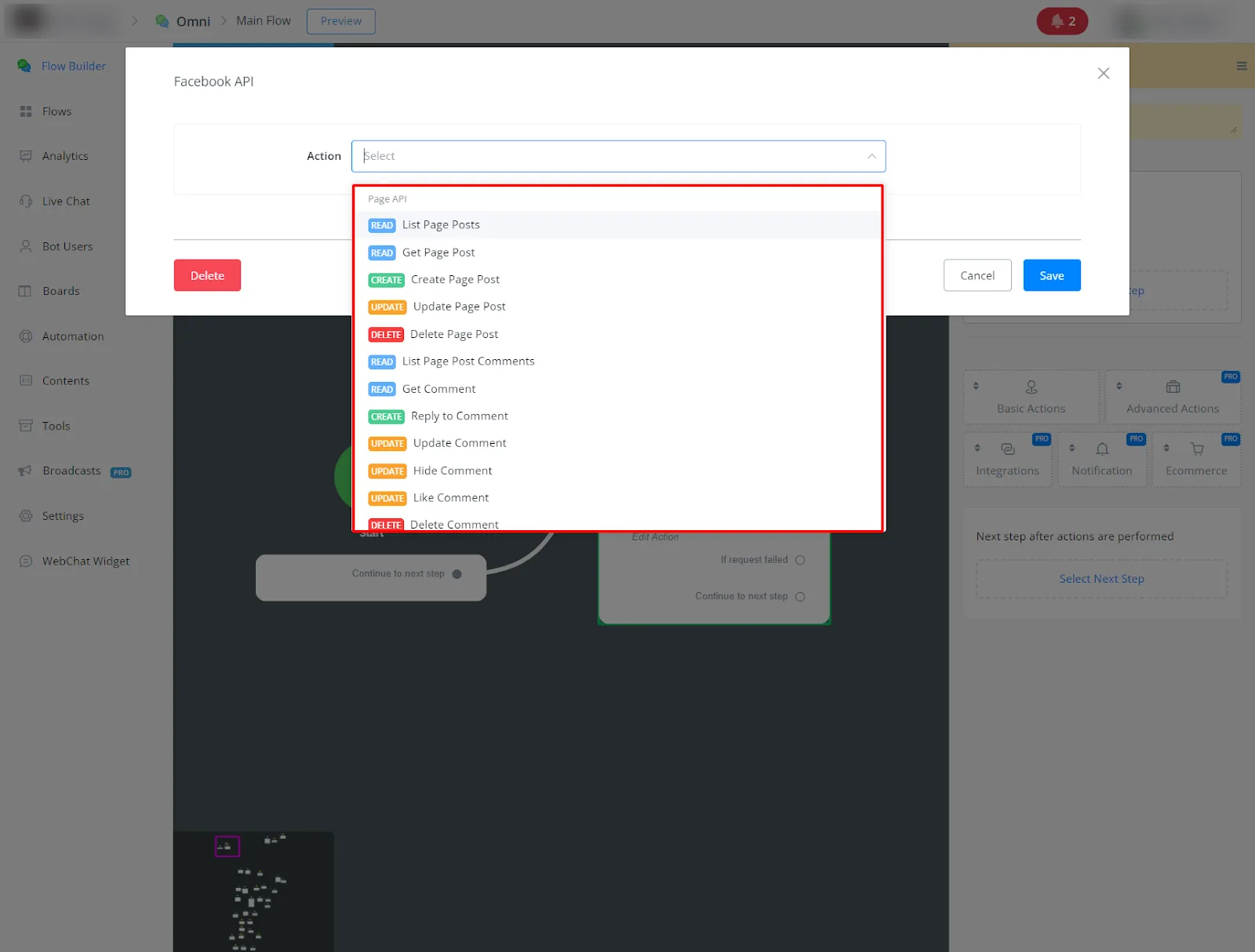Choose 'List Page Posts' option

(619, 225)
